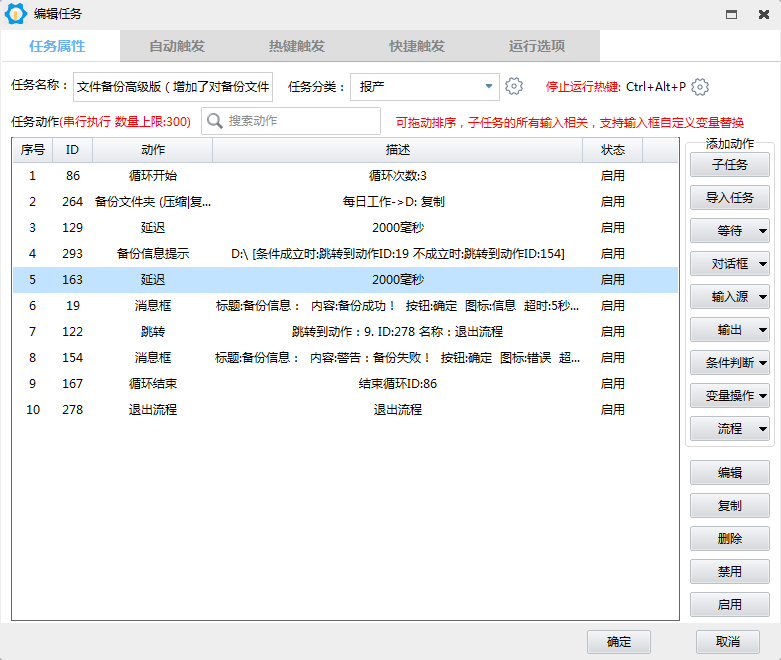Open the hotkey settings gear next to Ctrl+Alt+P

[700, 87]
